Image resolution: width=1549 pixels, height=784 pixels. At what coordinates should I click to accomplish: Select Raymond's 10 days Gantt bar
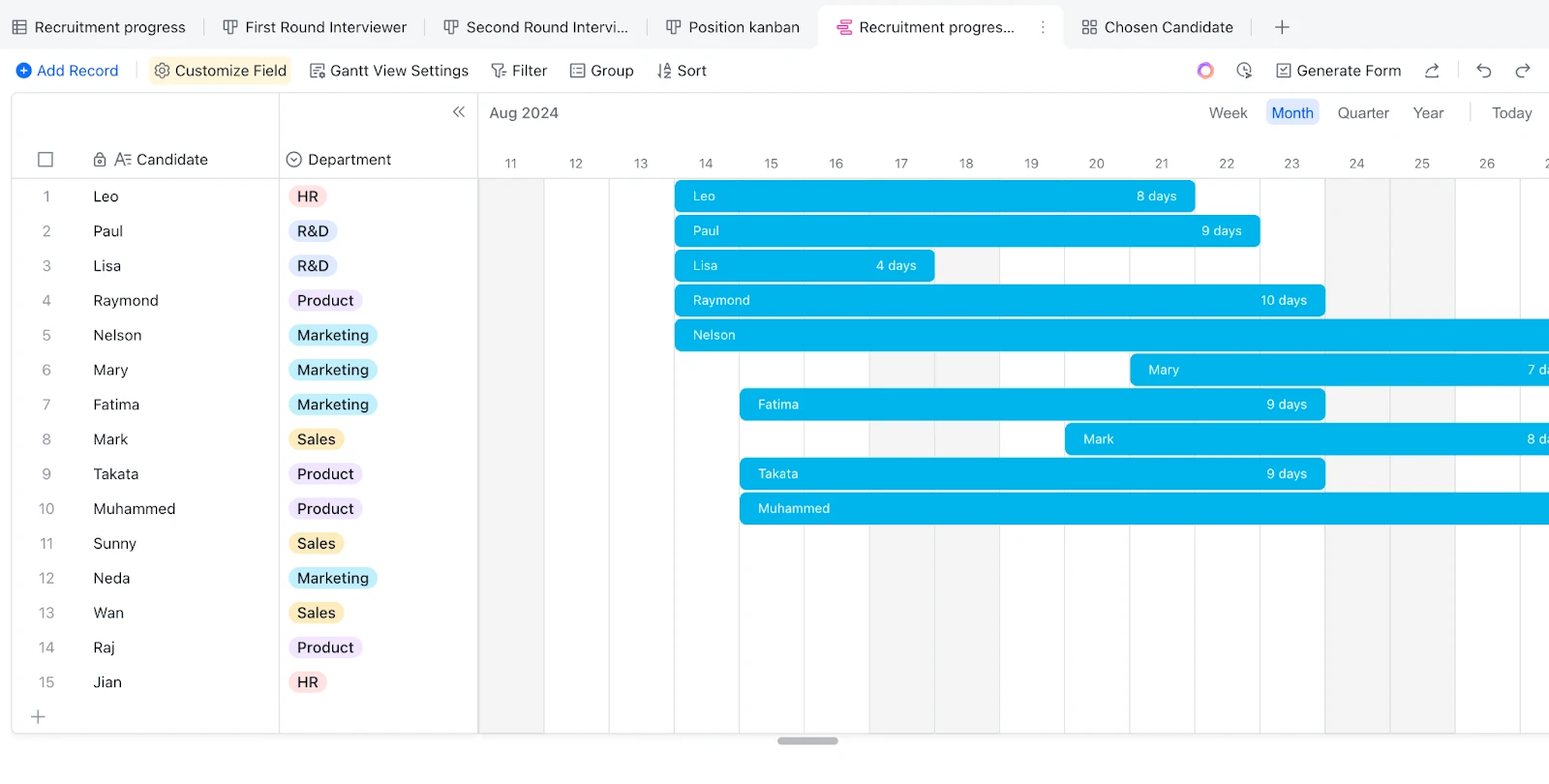click(x=999, y=300)
